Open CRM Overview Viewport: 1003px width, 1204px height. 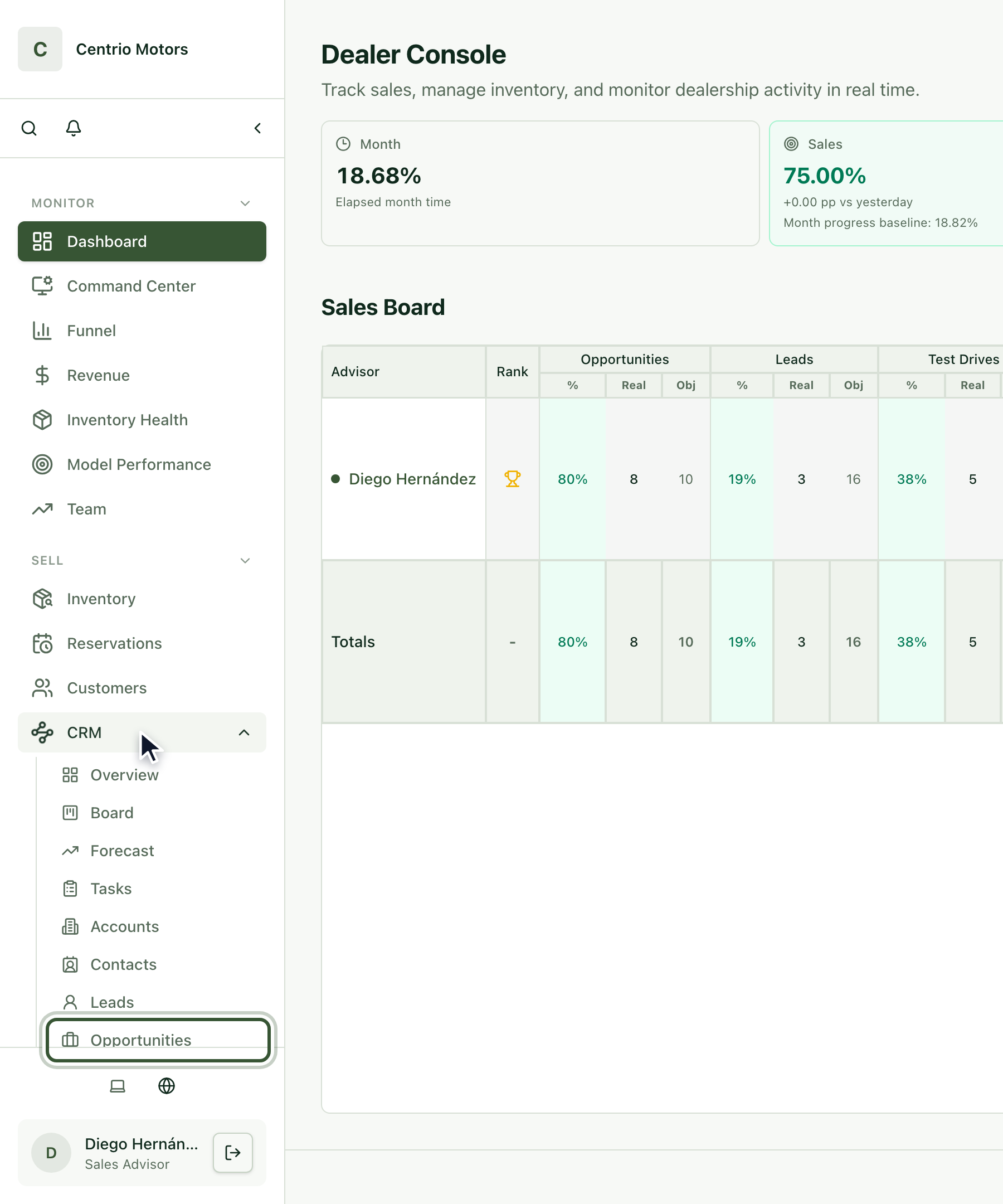point(157,775)
